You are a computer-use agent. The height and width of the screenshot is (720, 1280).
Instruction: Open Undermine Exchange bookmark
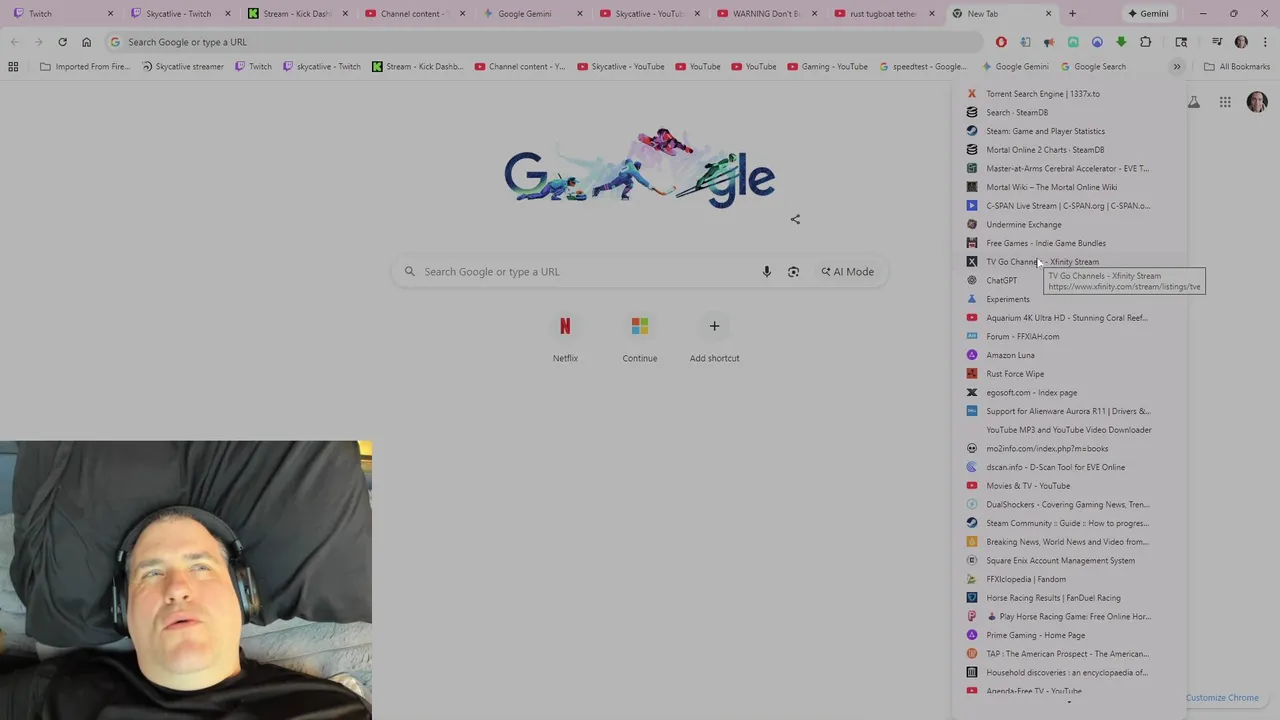1069,224
